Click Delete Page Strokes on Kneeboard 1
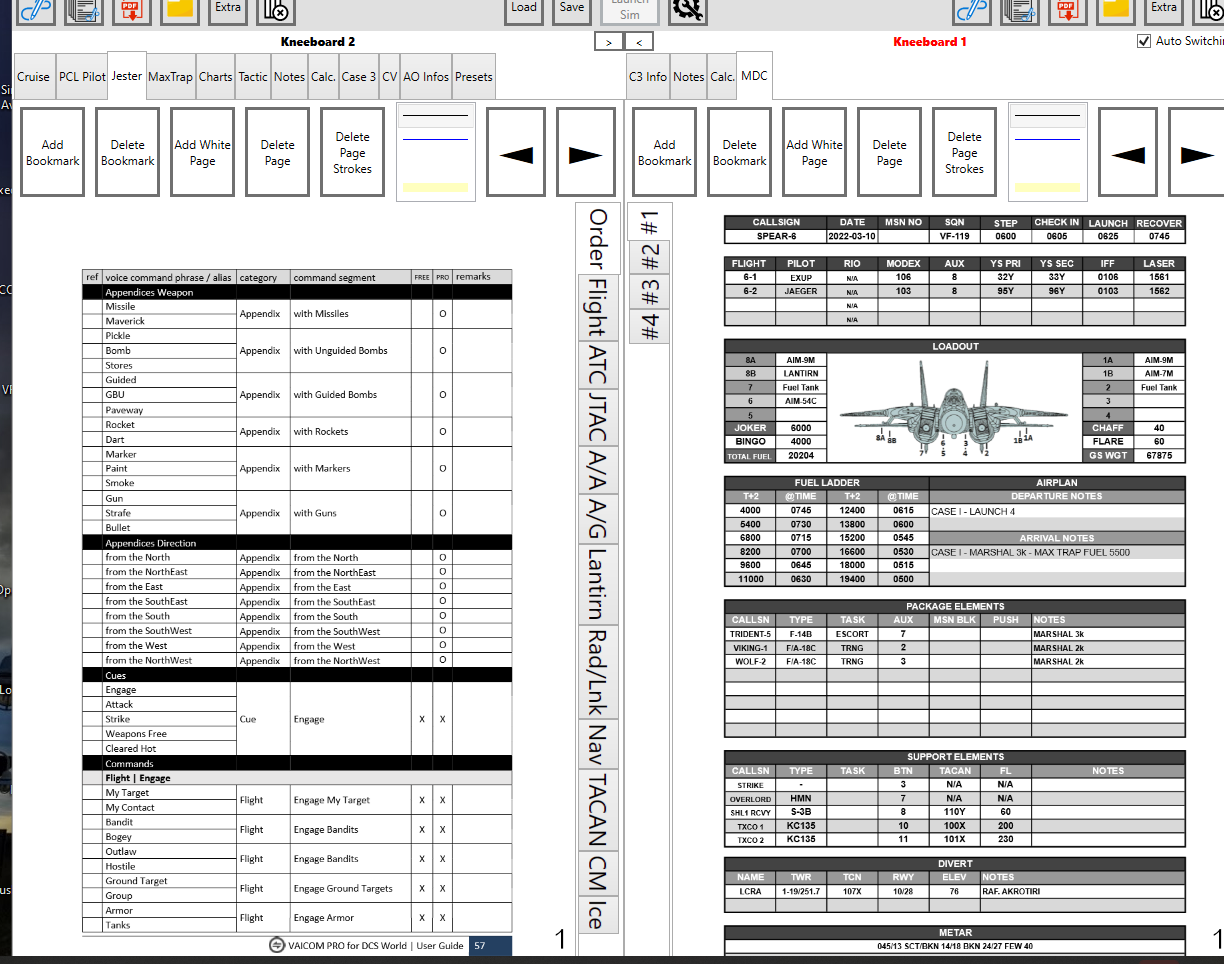This screenshot has height=964, width=1224. pyautogui.click(x=963, y=151)
